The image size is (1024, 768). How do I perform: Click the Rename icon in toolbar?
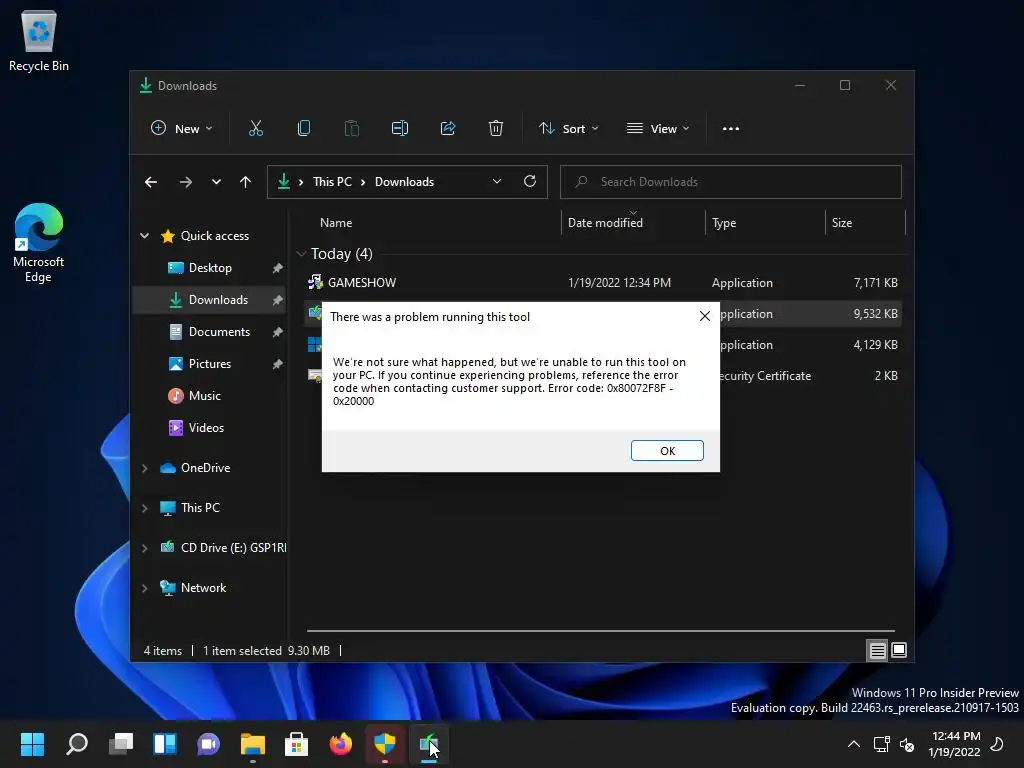click(400, 129)
